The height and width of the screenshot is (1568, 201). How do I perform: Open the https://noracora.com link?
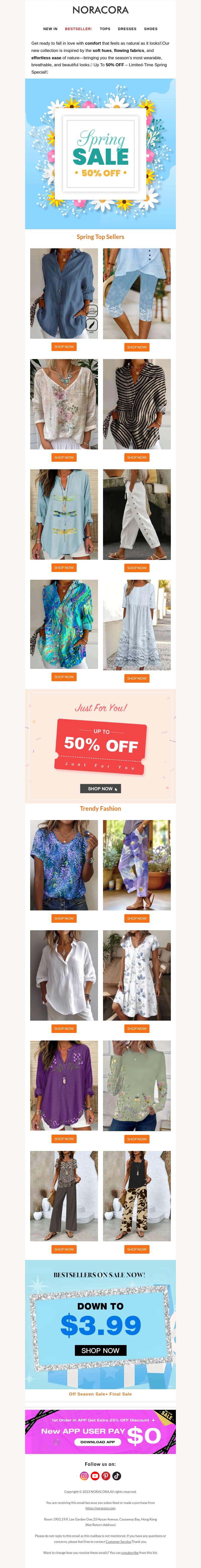point(100,1508)
